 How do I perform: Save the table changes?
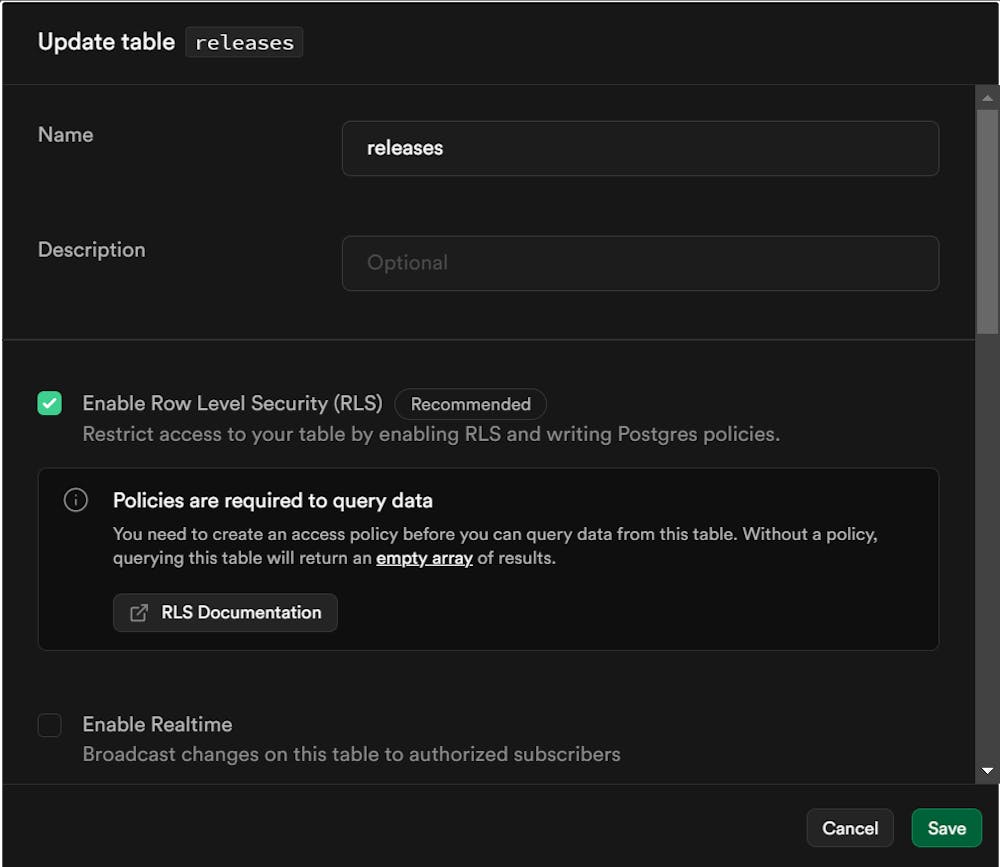click(946, 828)
